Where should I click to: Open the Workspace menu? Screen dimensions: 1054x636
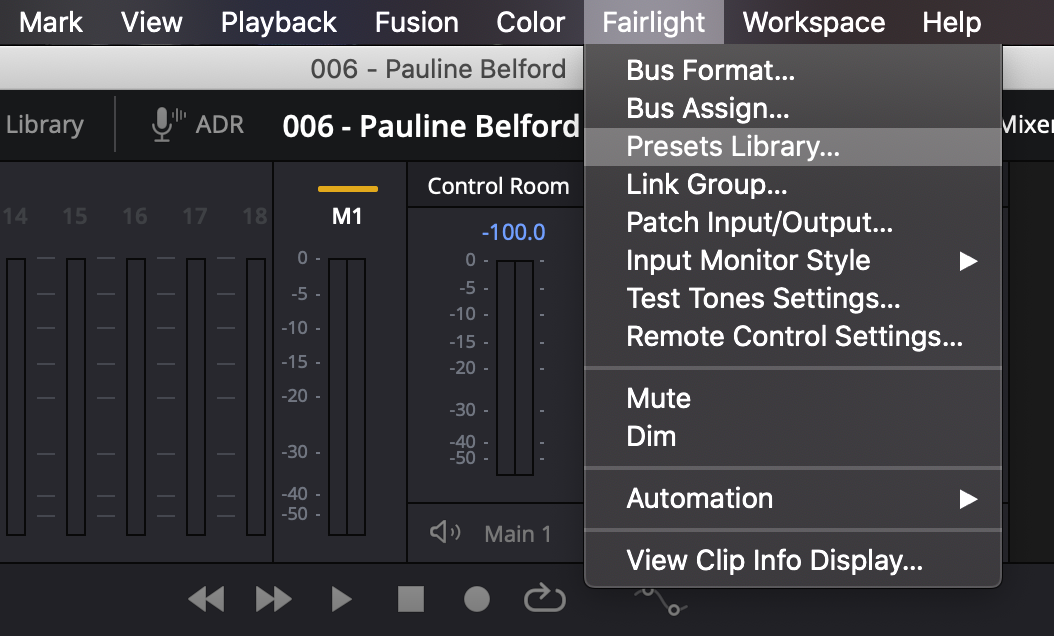click(813, 22)
